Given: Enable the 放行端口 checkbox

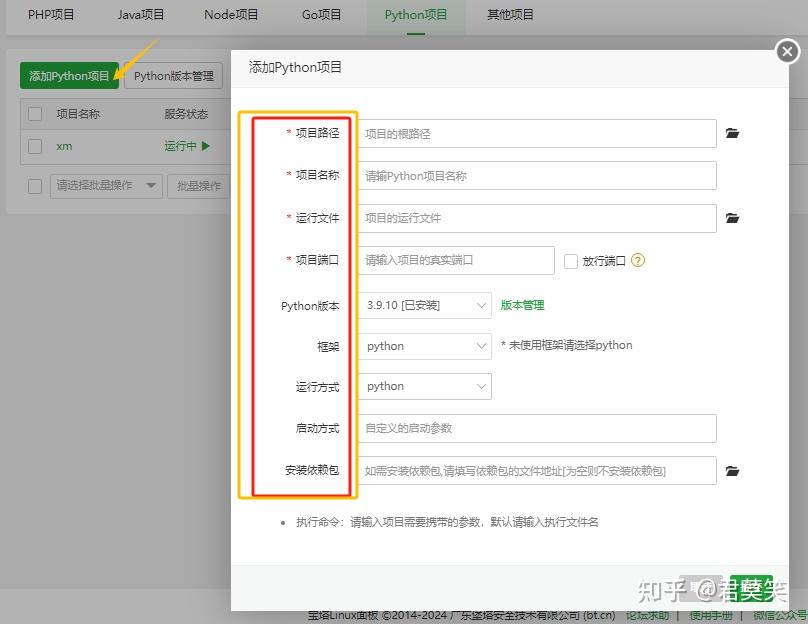Looking at the screenshot, I should (x=570, y=261).
